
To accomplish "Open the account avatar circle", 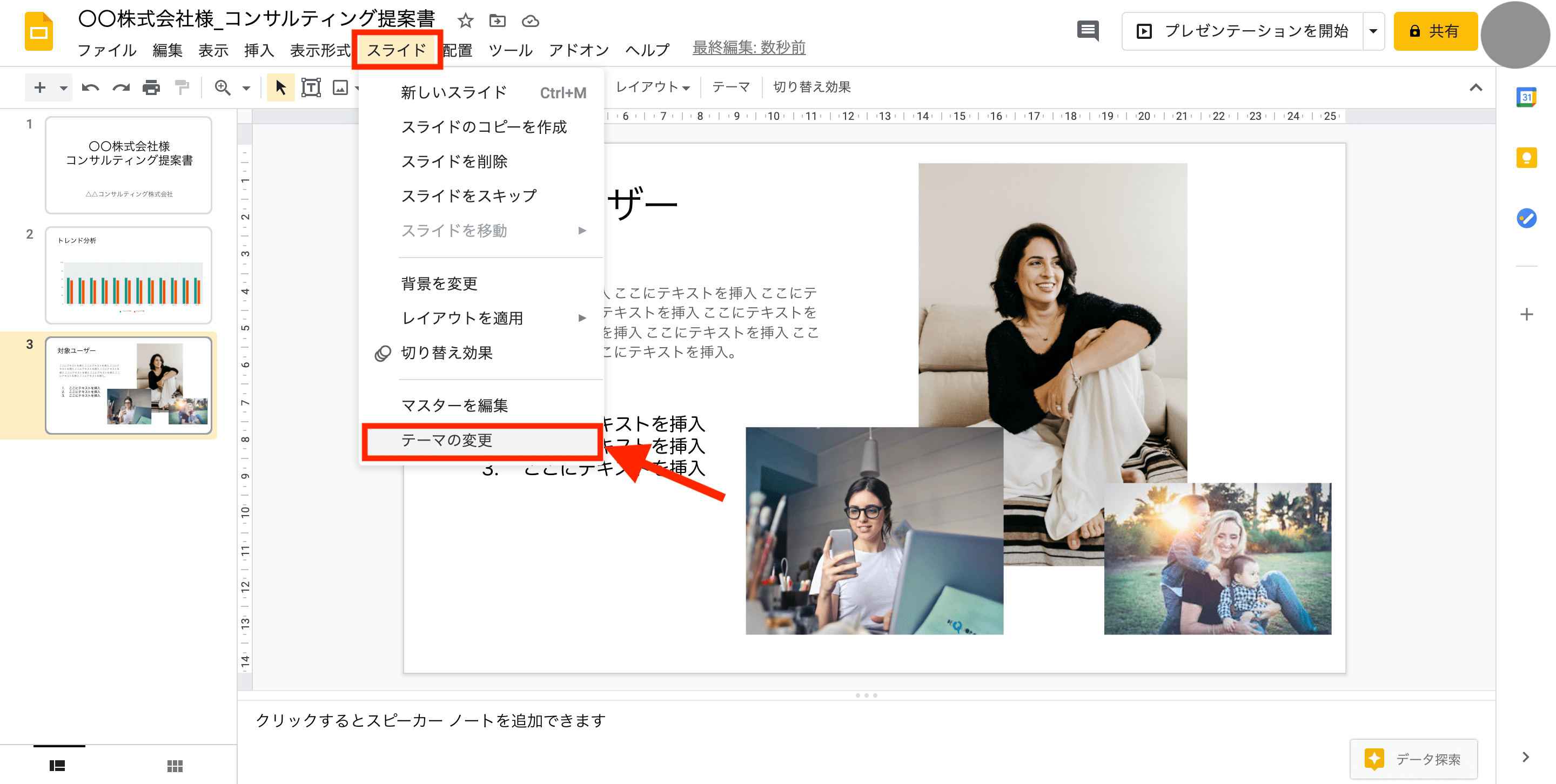I will pyautogui.click(x=1514, y=35).
